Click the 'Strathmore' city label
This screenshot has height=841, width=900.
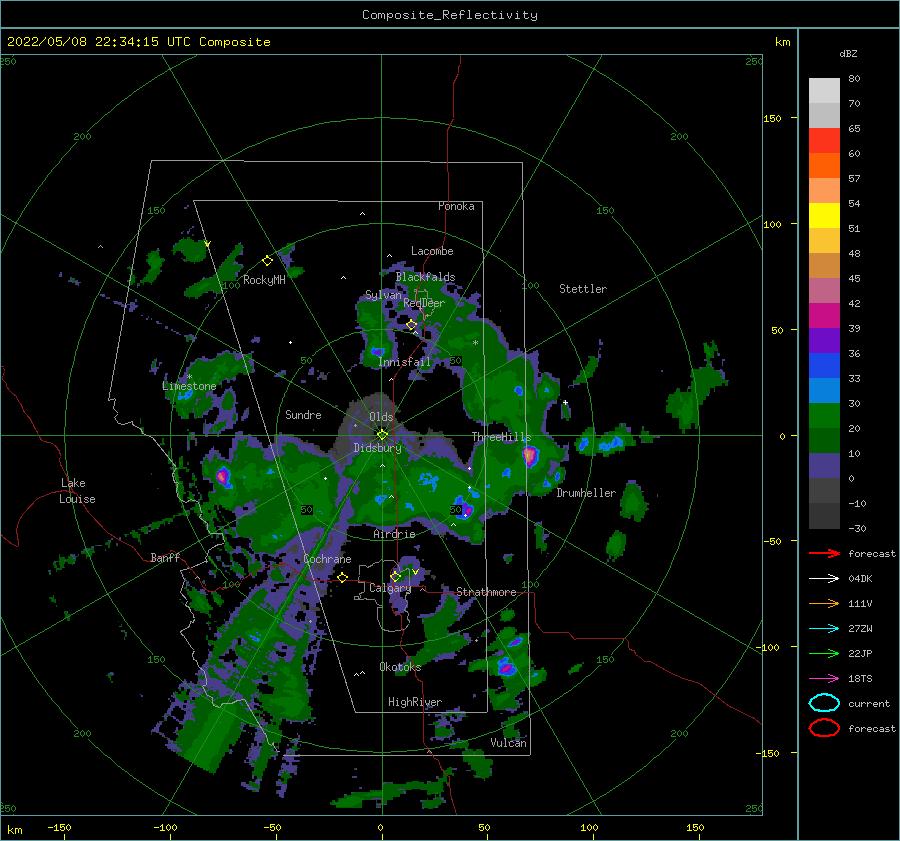486,592
